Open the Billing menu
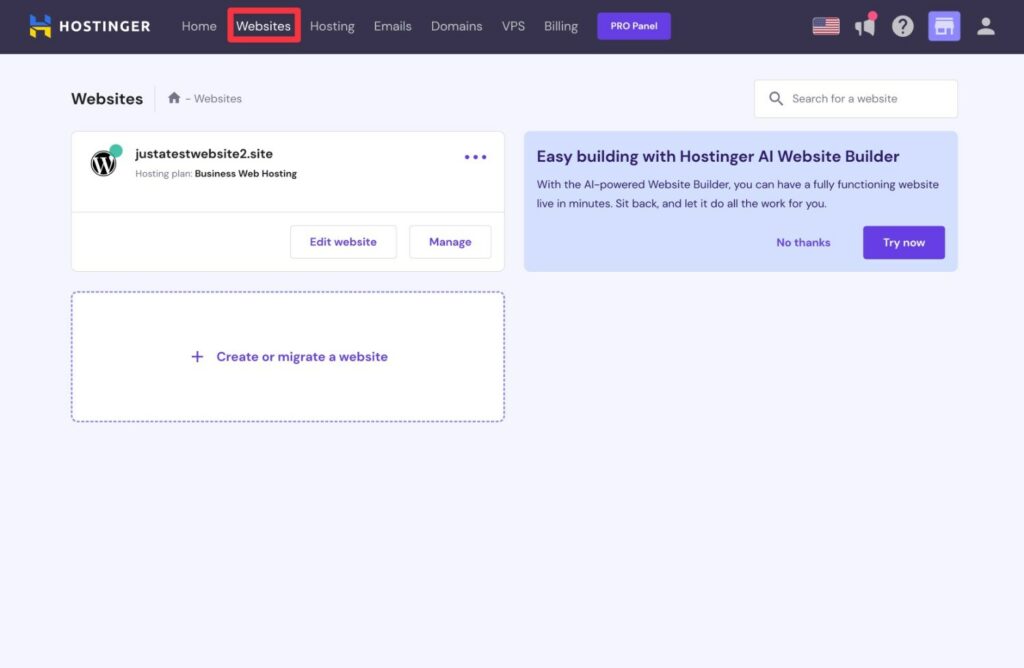The height and width of the screenshot is (668, 1024). click(561, 26)
